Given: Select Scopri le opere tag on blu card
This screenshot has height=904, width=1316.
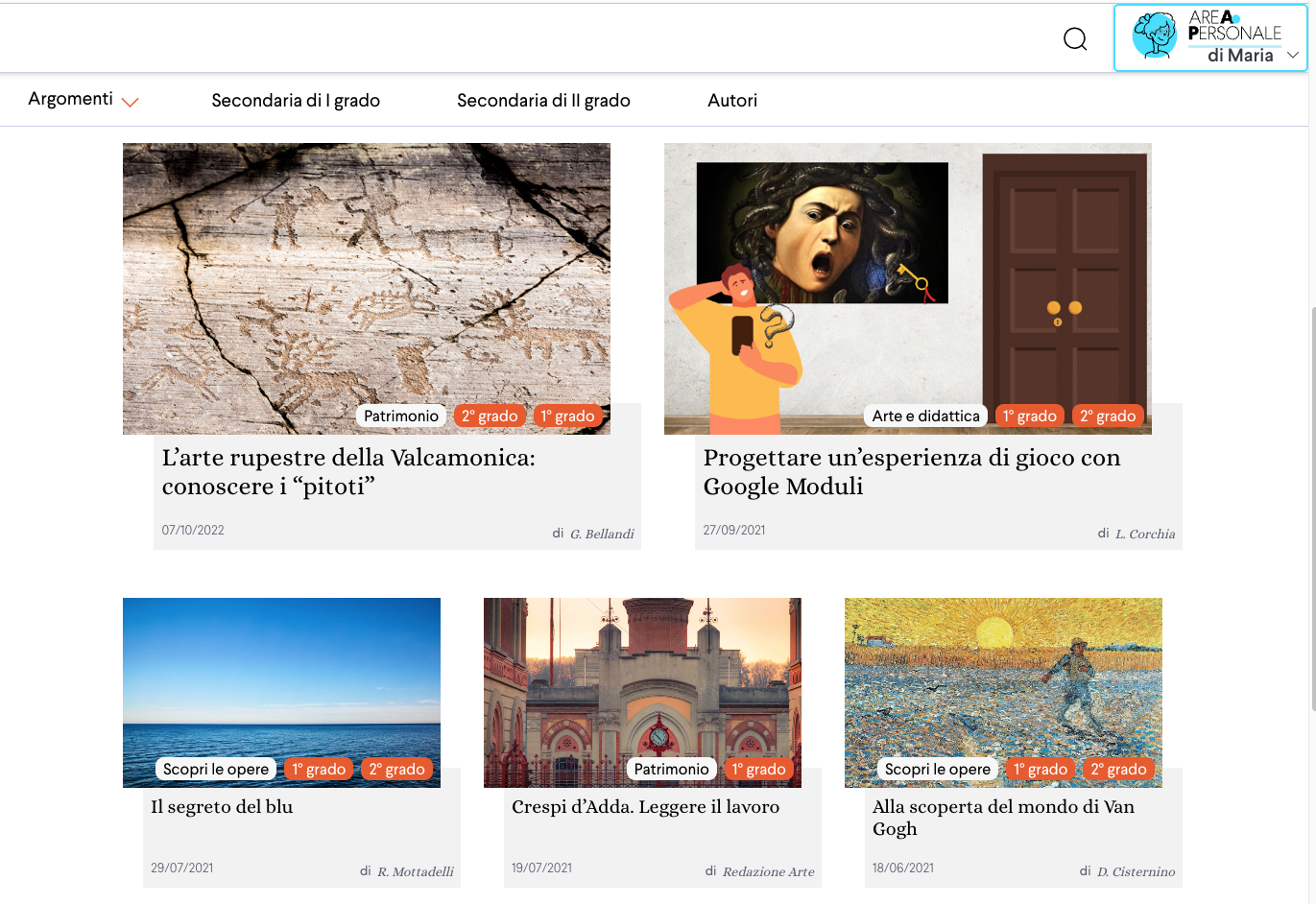Looking at the screenshot, I should pos(216,769).
